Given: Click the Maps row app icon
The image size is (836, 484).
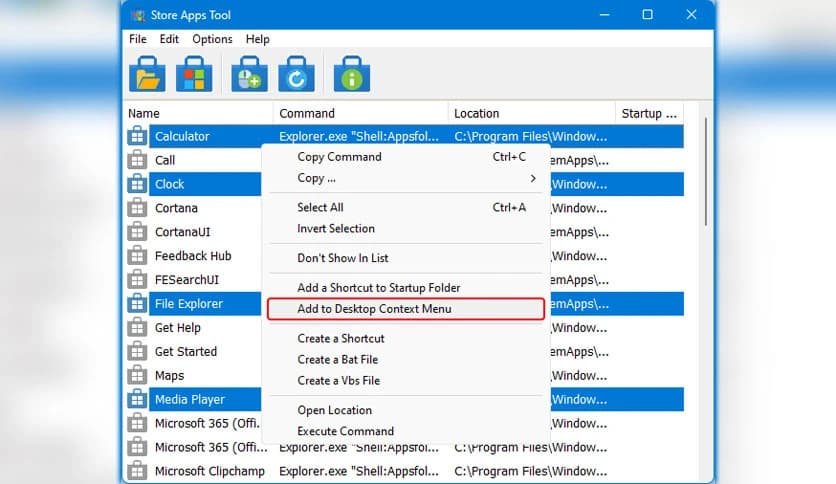Looking at the screenshot, I should click(x=137, y=375).
